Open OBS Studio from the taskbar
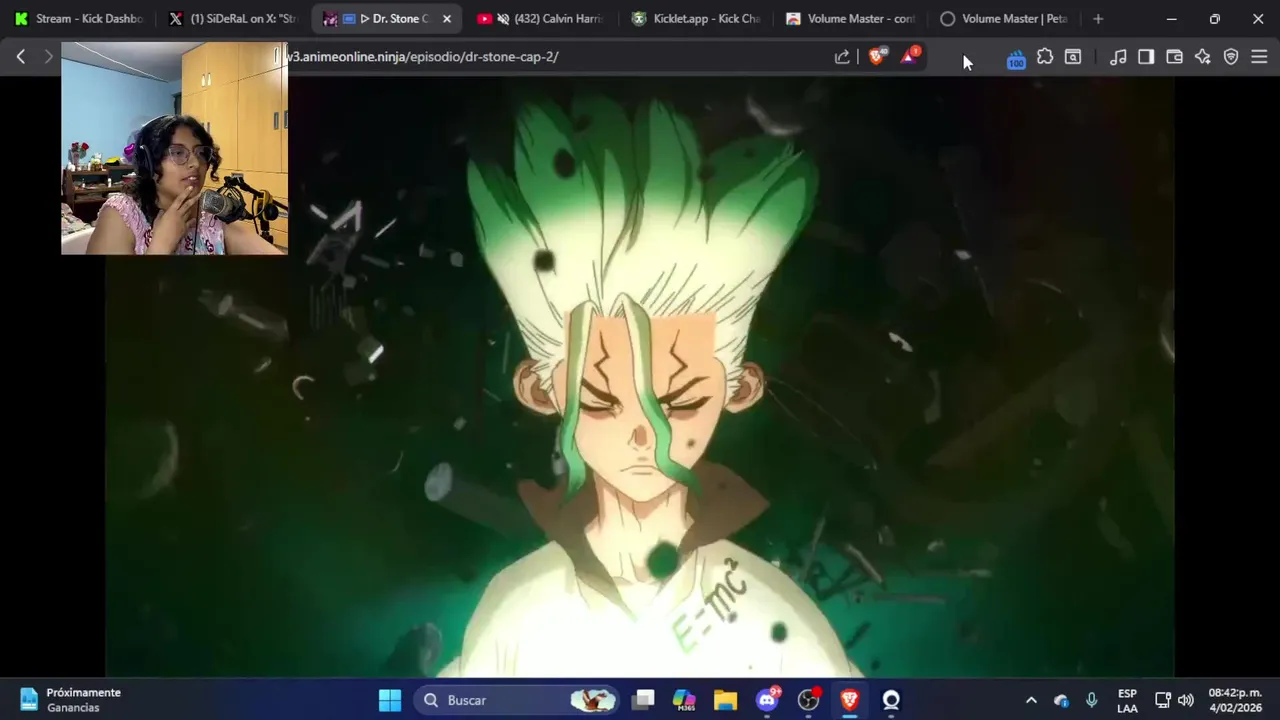 808,700
